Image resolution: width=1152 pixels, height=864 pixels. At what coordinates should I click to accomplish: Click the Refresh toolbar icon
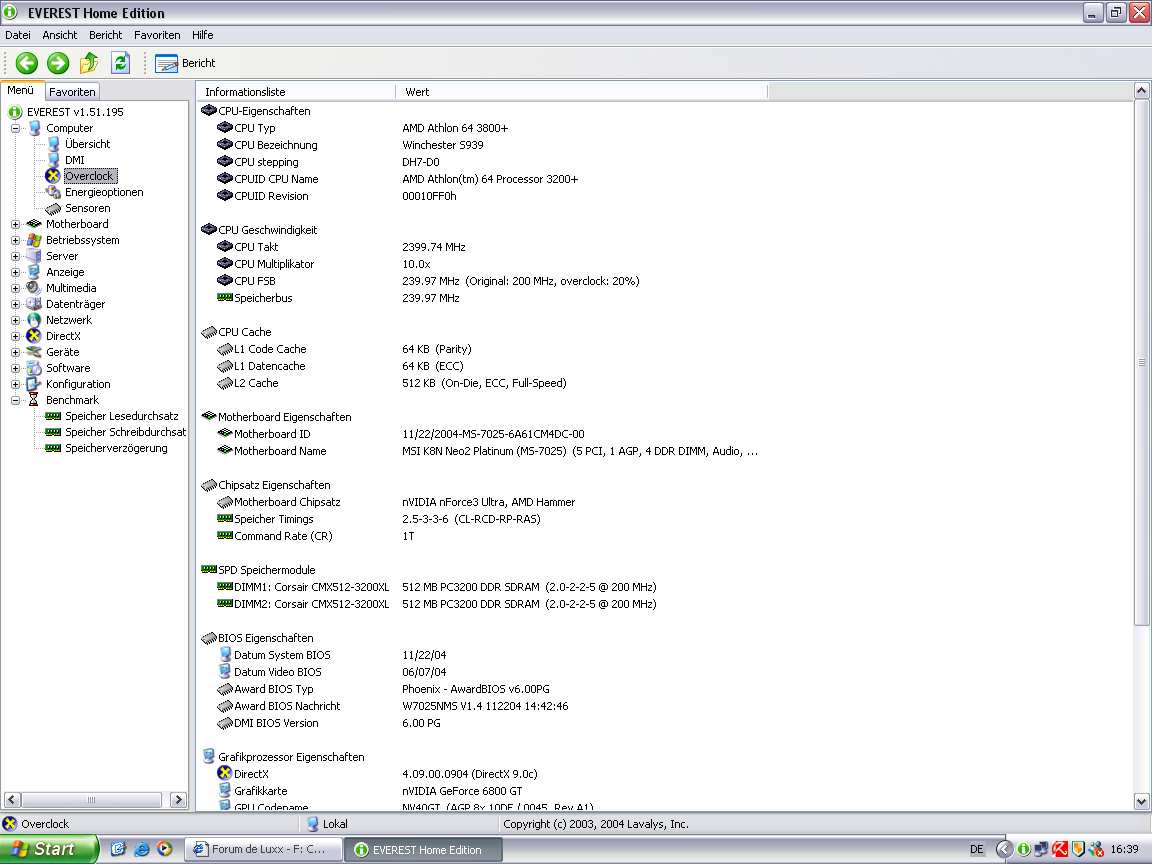click(x=120, y=63)
